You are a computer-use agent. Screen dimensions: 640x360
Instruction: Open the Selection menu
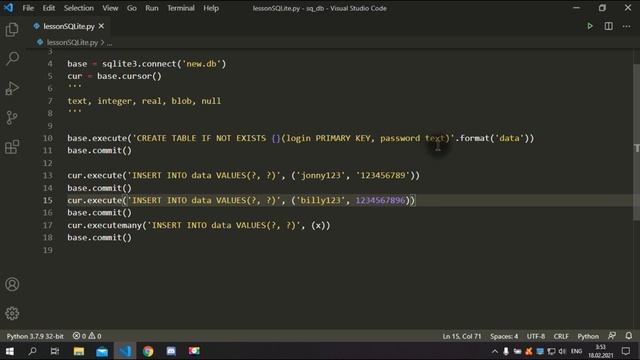78,8
